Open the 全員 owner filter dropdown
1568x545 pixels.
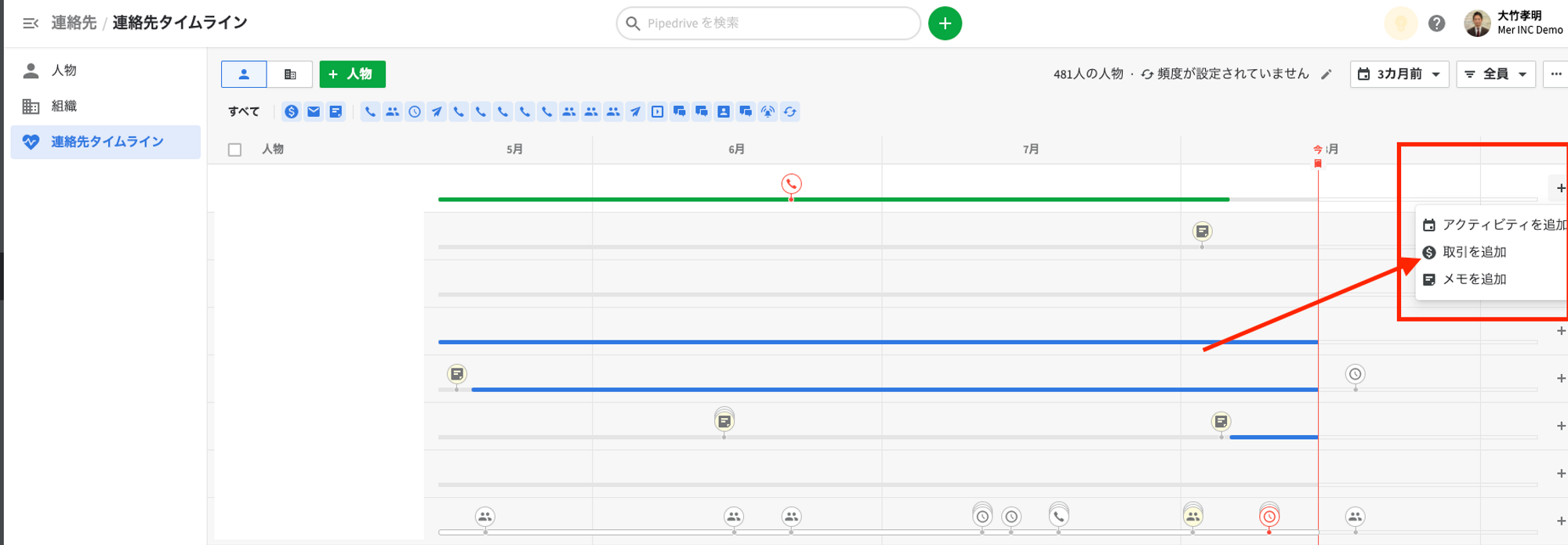[x=1496, y=74]
